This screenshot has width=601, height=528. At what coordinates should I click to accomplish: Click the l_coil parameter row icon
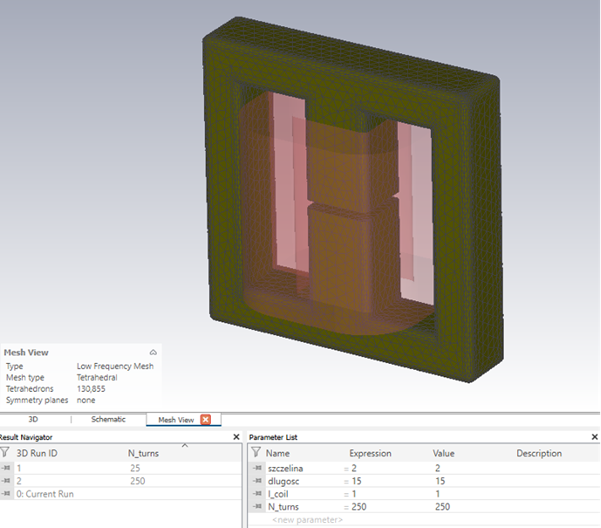point(258,494)
